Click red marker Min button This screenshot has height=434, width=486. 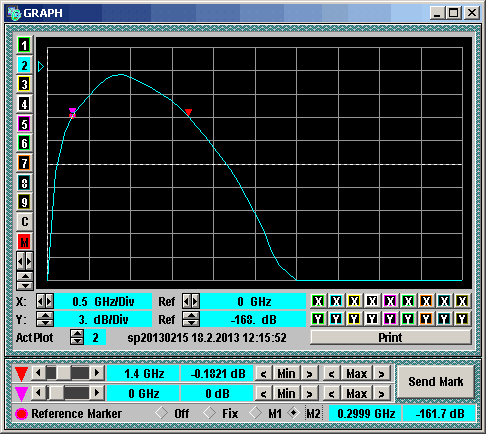(286, 374)
